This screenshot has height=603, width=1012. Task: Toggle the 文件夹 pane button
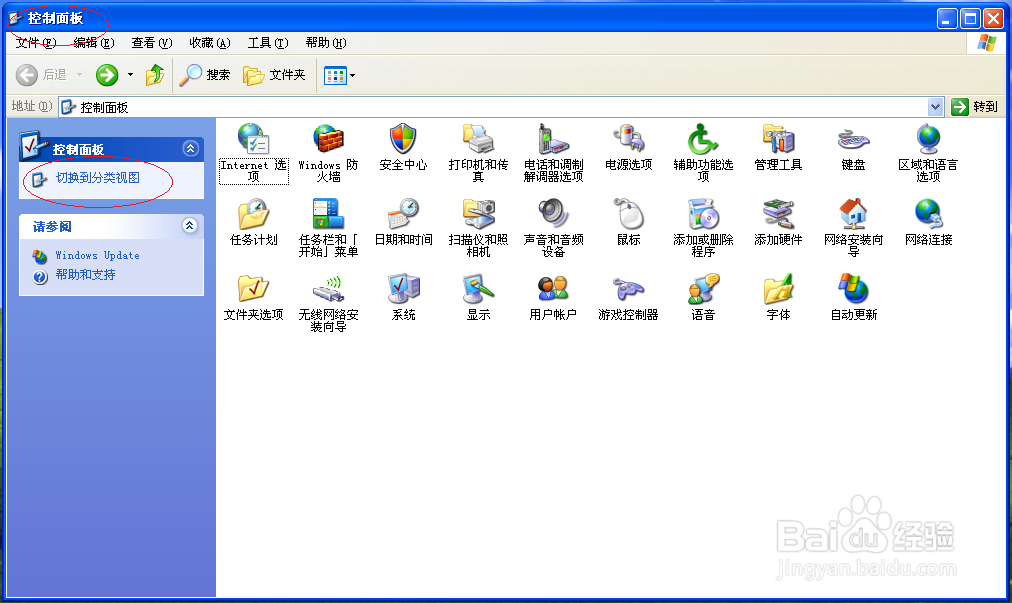click(274, 75)
